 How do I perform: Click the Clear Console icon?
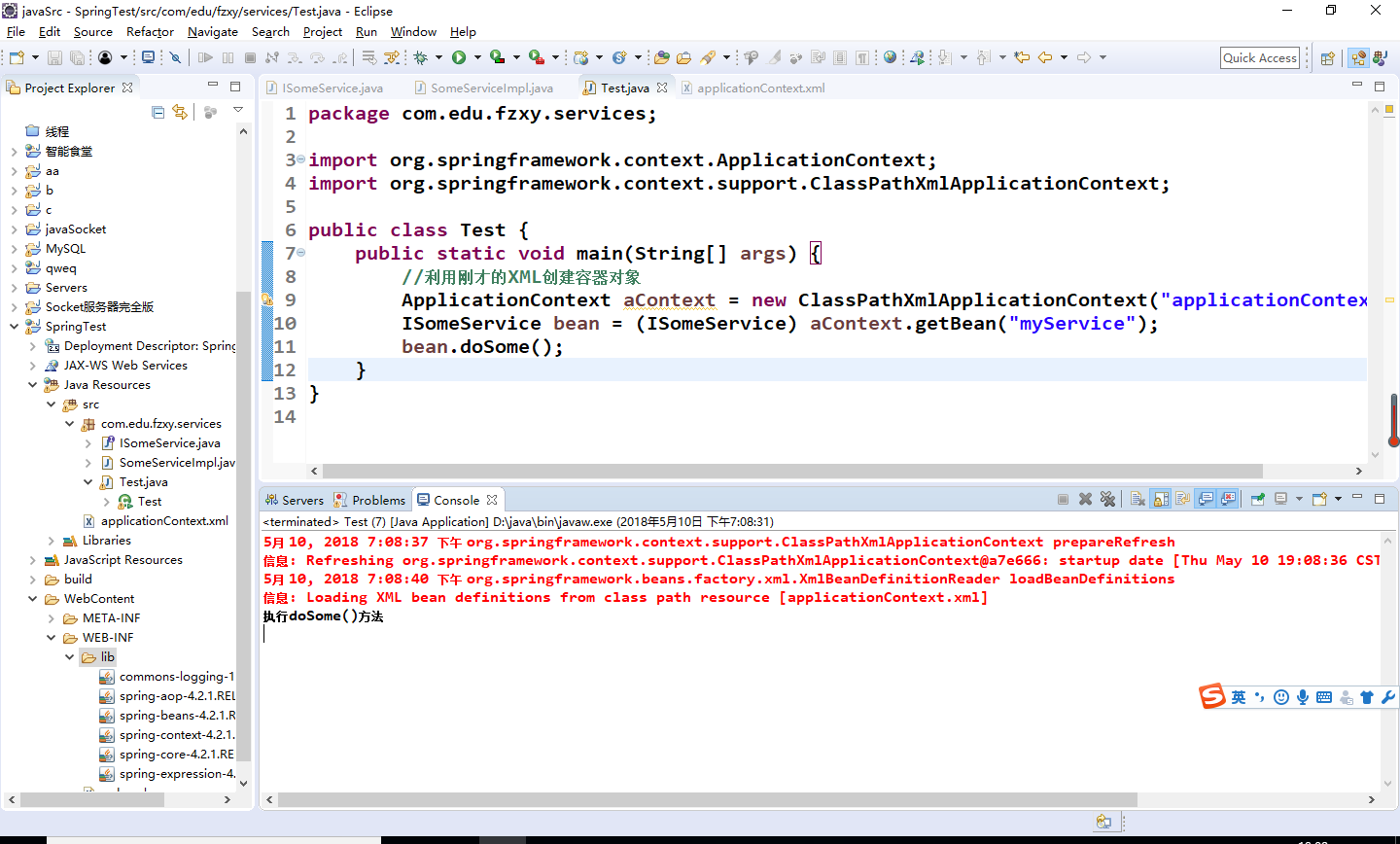coord(1137,499)
